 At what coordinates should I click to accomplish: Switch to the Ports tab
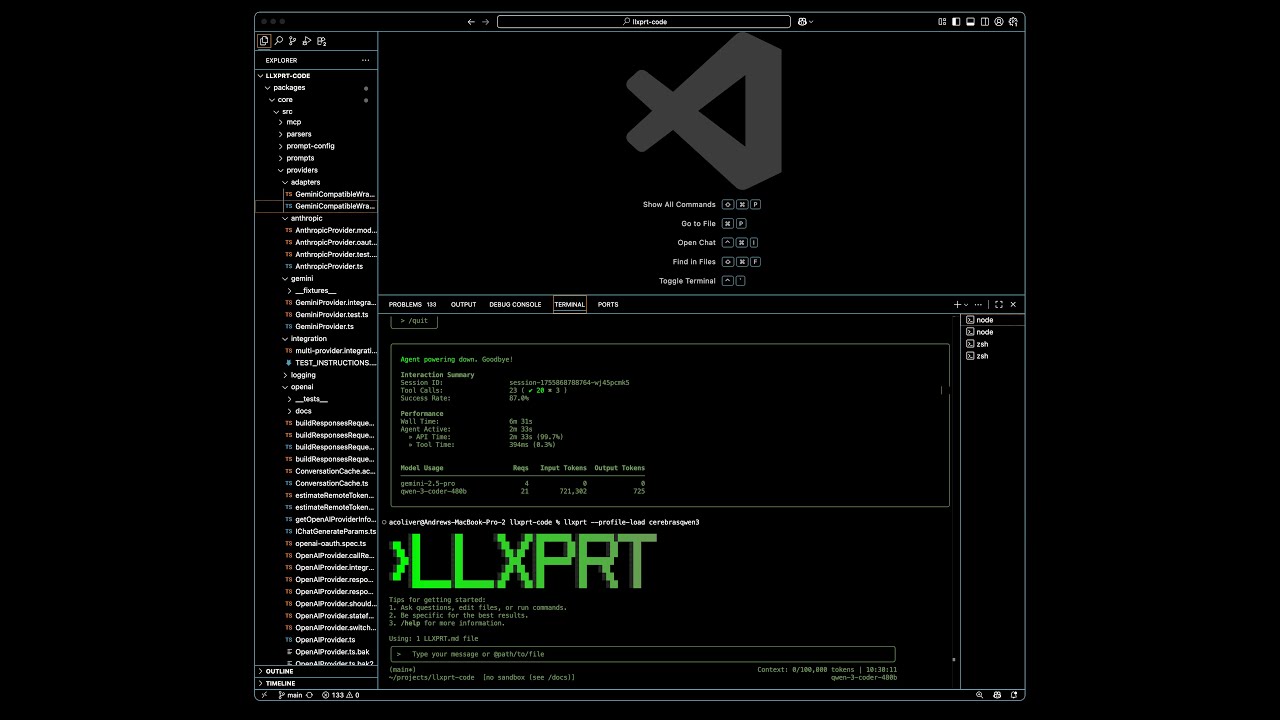click(x=608, y=304)
